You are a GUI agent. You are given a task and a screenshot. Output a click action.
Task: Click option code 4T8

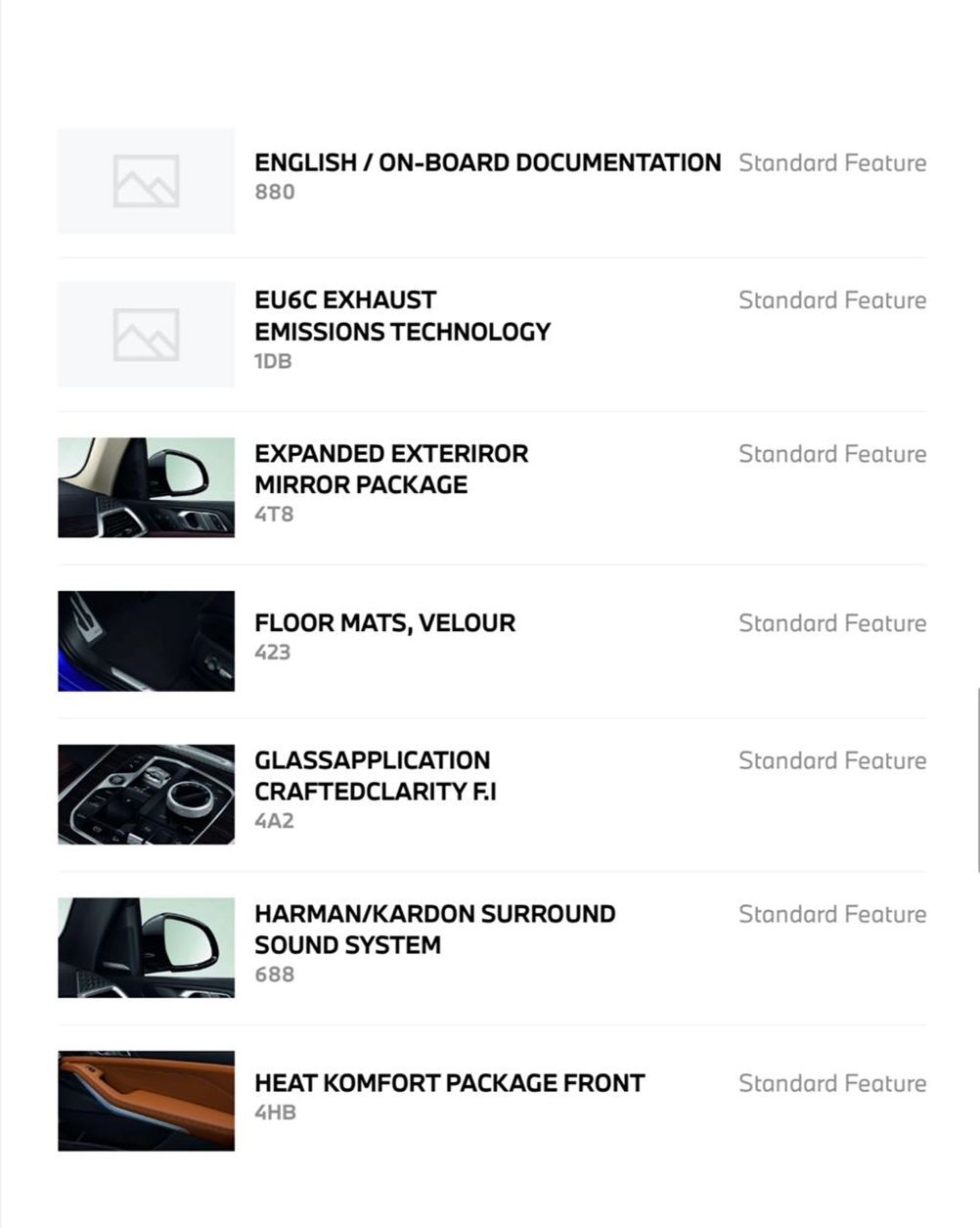point(274,515)
